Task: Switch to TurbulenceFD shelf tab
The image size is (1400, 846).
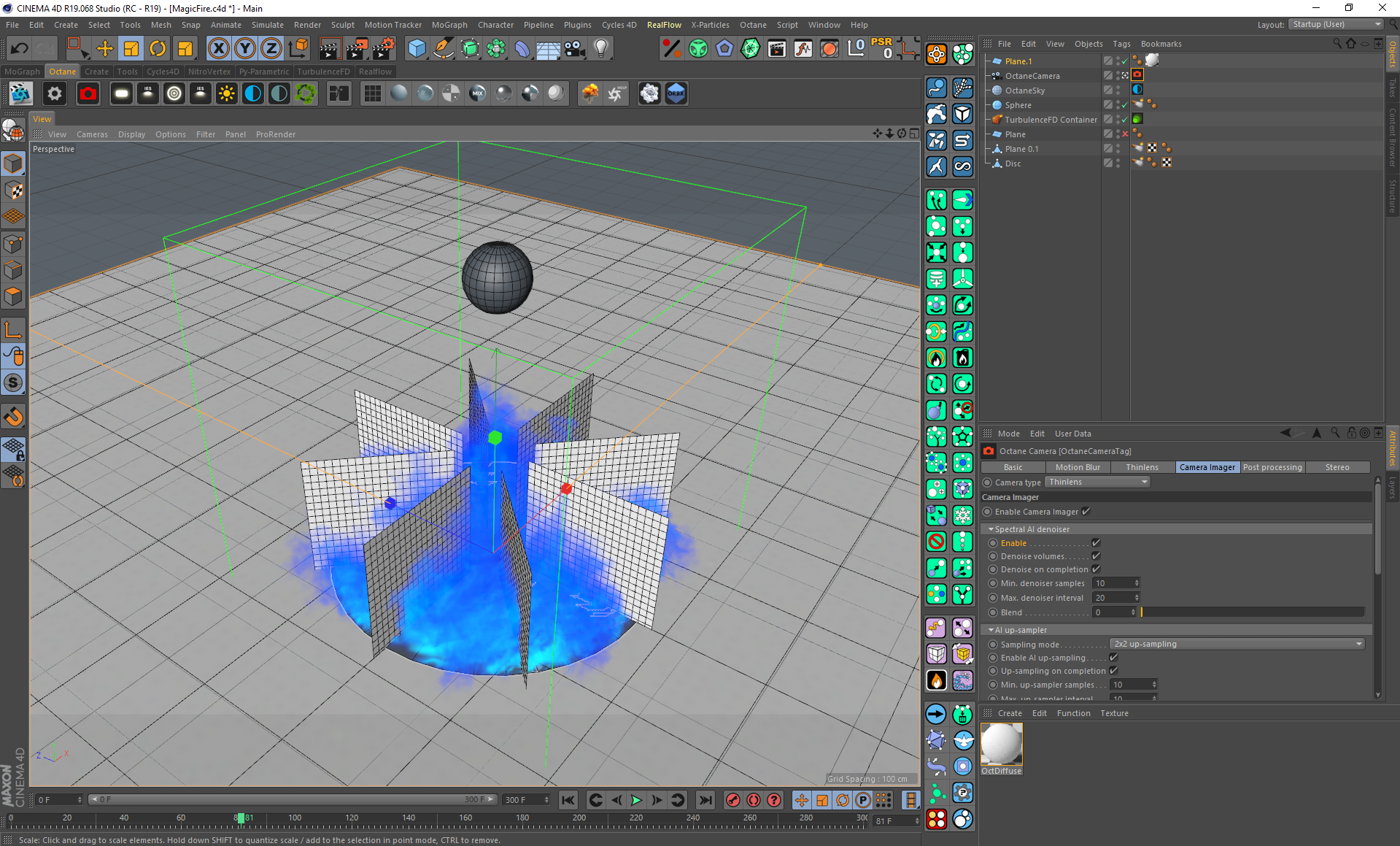Action: pyautogui.click(x=323, y=72)
